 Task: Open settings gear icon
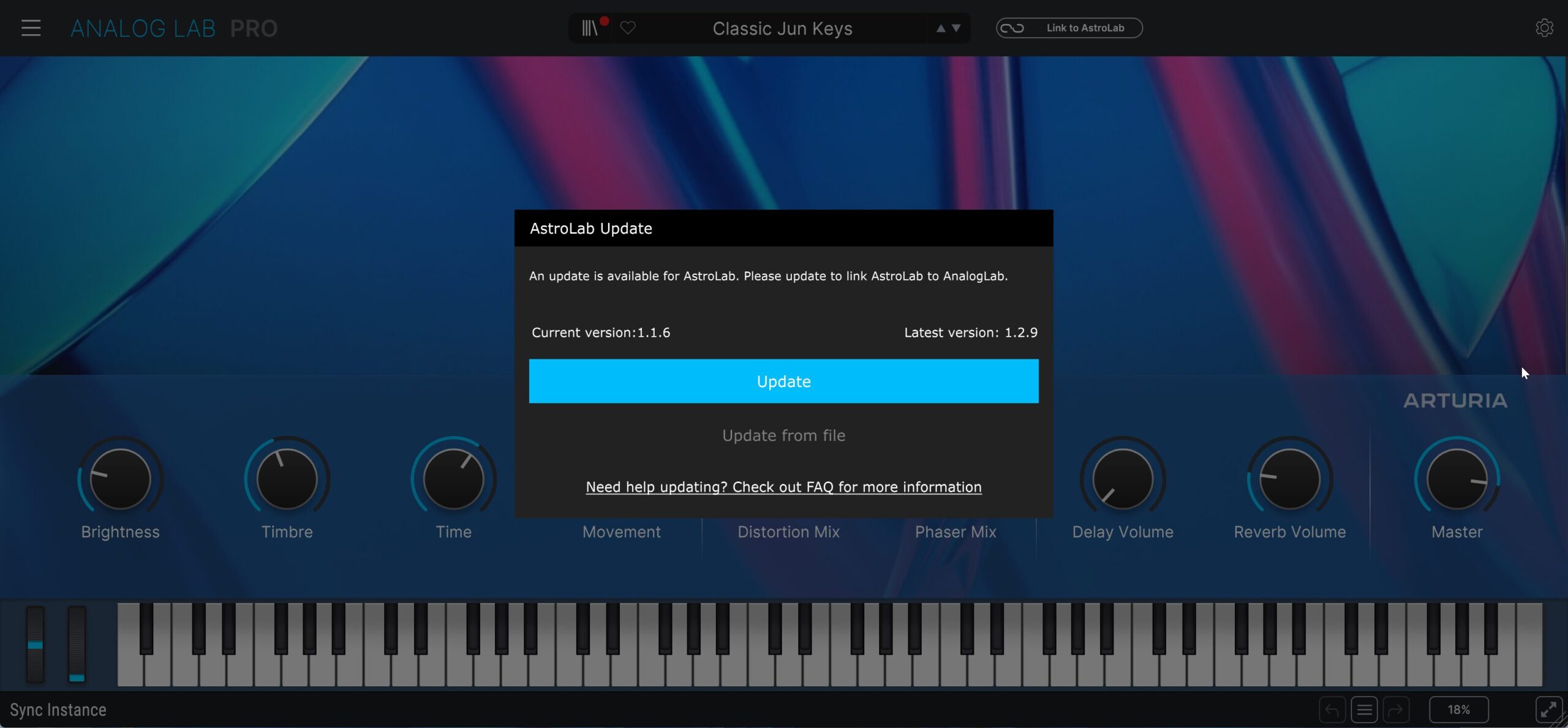tap(1544, 28)
